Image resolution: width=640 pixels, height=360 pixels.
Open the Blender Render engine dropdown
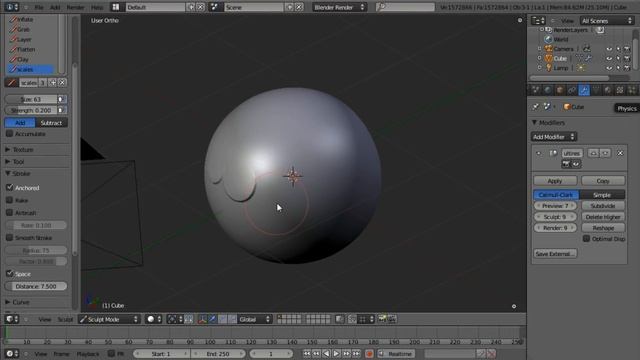(339, 7)
